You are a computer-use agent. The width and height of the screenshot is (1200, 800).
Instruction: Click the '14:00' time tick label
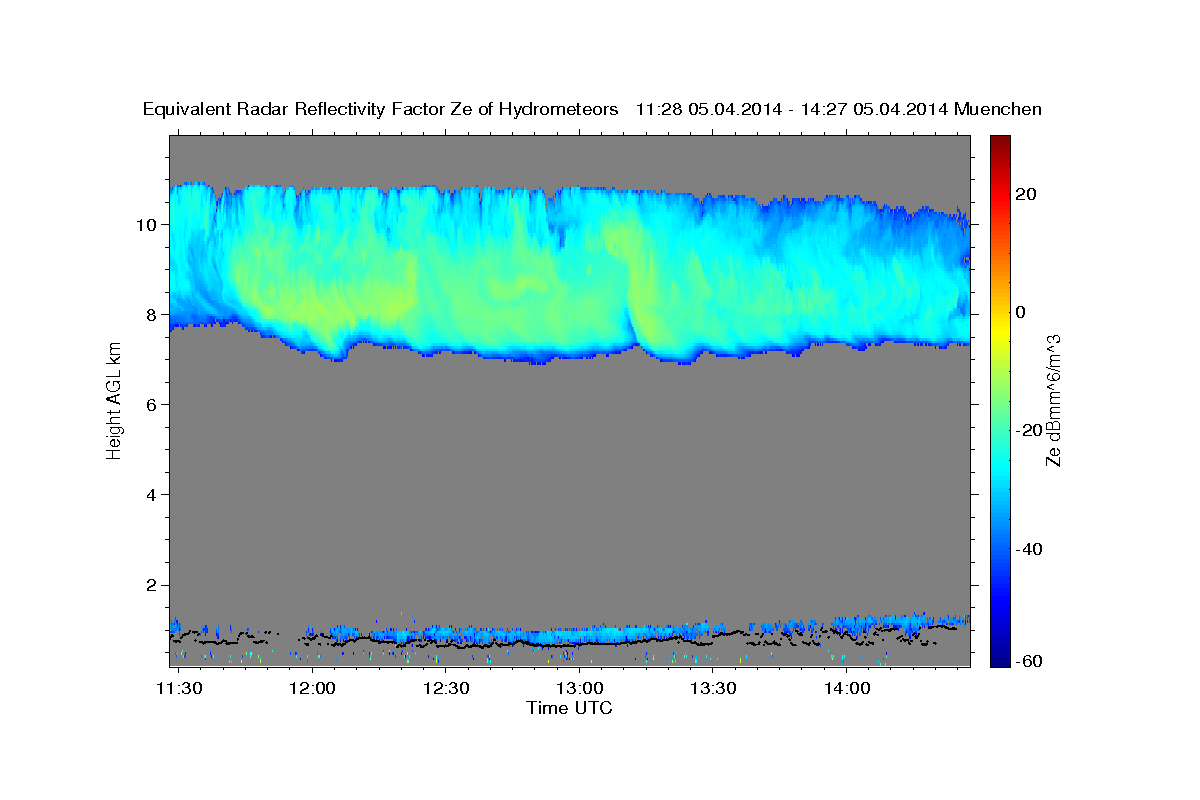pos(846,688)
